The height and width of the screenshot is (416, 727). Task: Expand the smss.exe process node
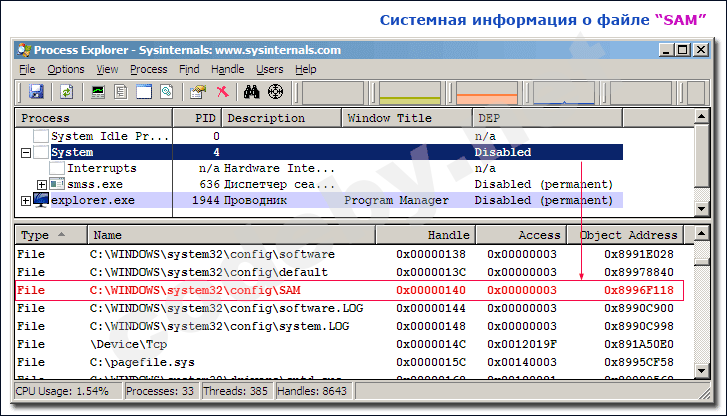(x=42, y=185)
